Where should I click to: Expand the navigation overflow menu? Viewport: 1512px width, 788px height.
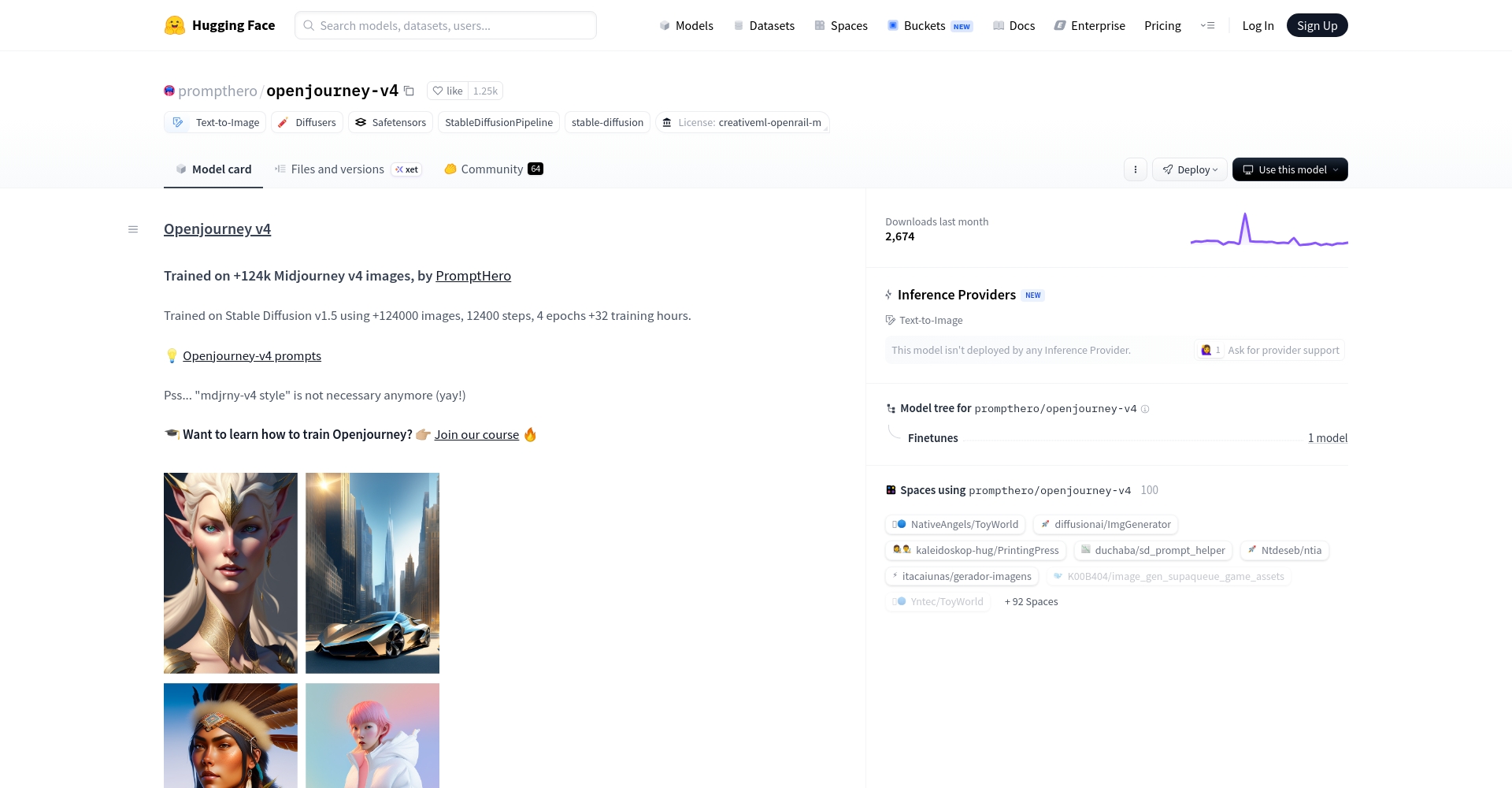(x=1207, y=25)
